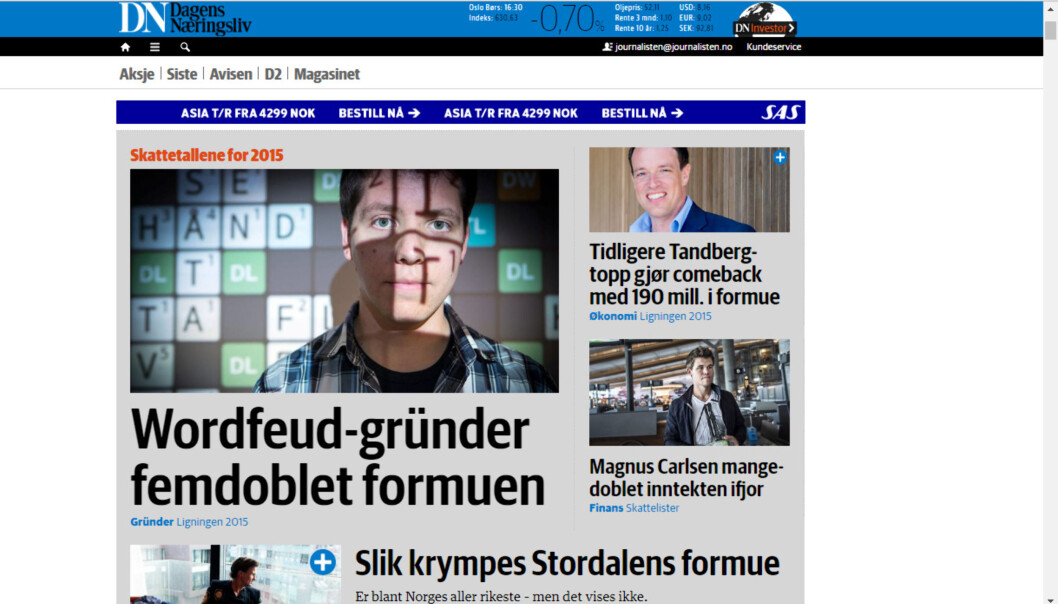Open the Aksje section
The width and height of the screenshot is (1058, 604).
(x=137, y=74)
